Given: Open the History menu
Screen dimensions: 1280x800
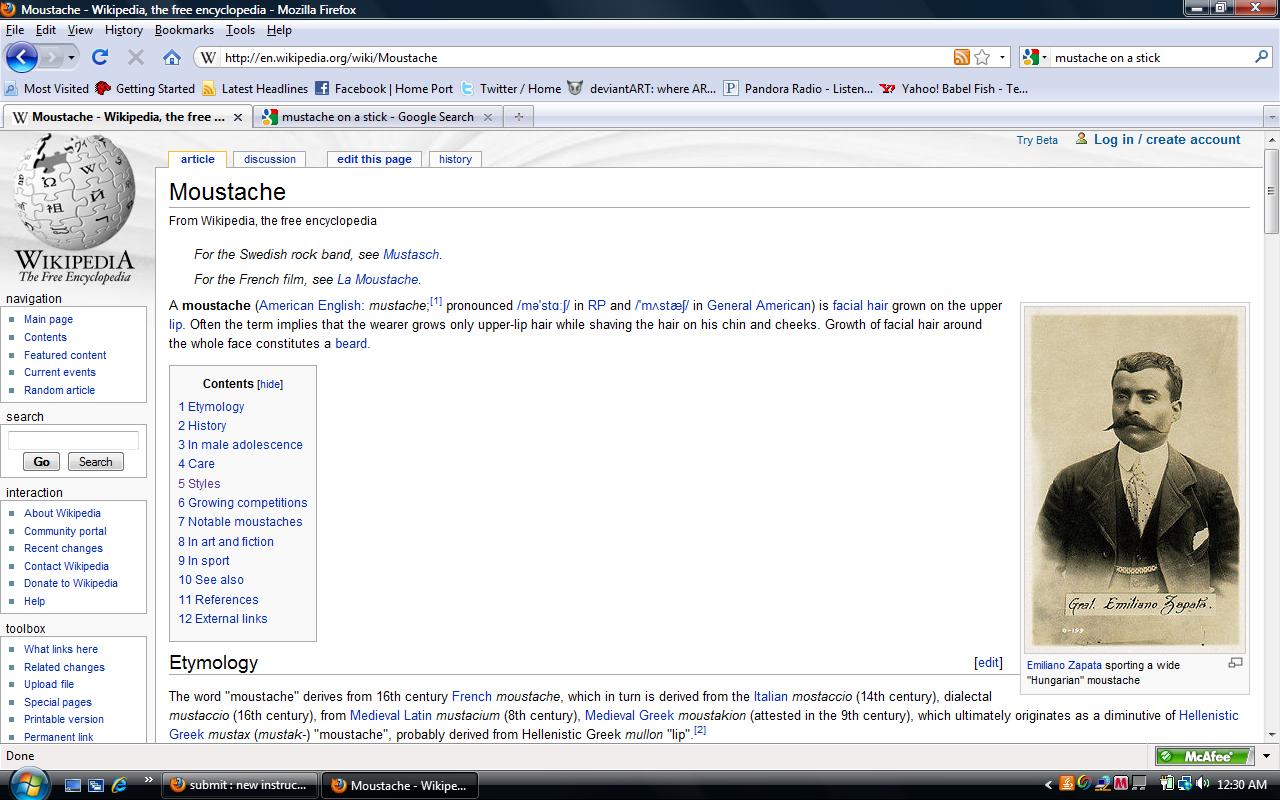Looking at the screenshot, I should 123,30.
